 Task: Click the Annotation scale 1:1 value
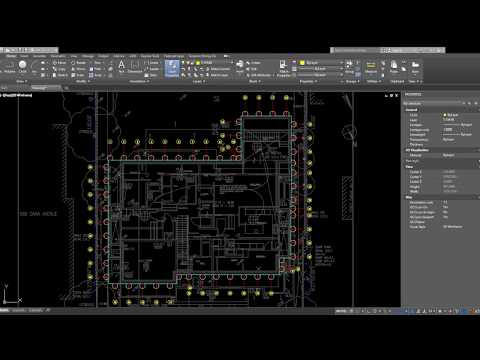point(445,202)
